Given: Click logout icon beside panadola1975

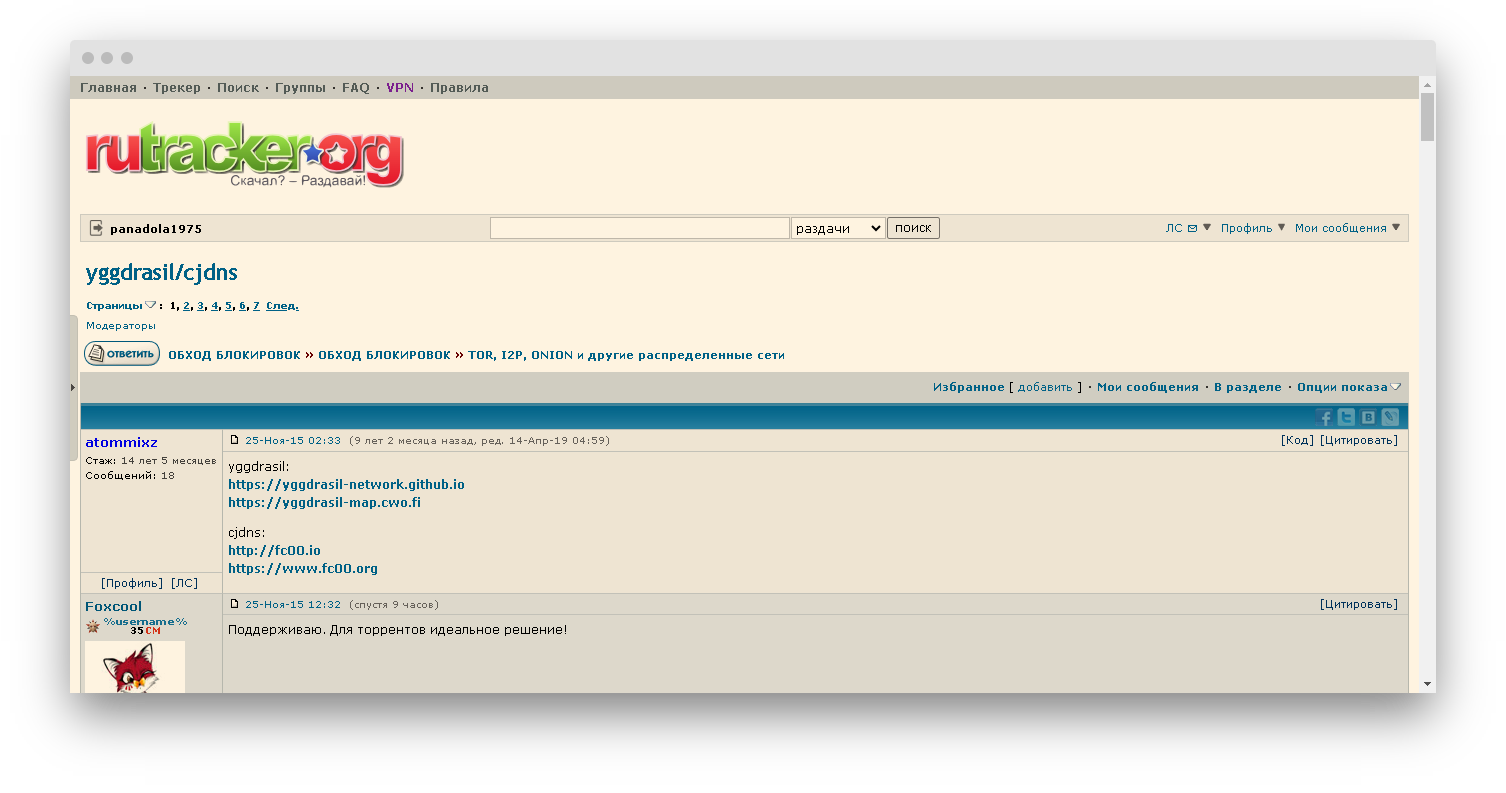Looking at the screenshot, I should click(x=97, y=228).
